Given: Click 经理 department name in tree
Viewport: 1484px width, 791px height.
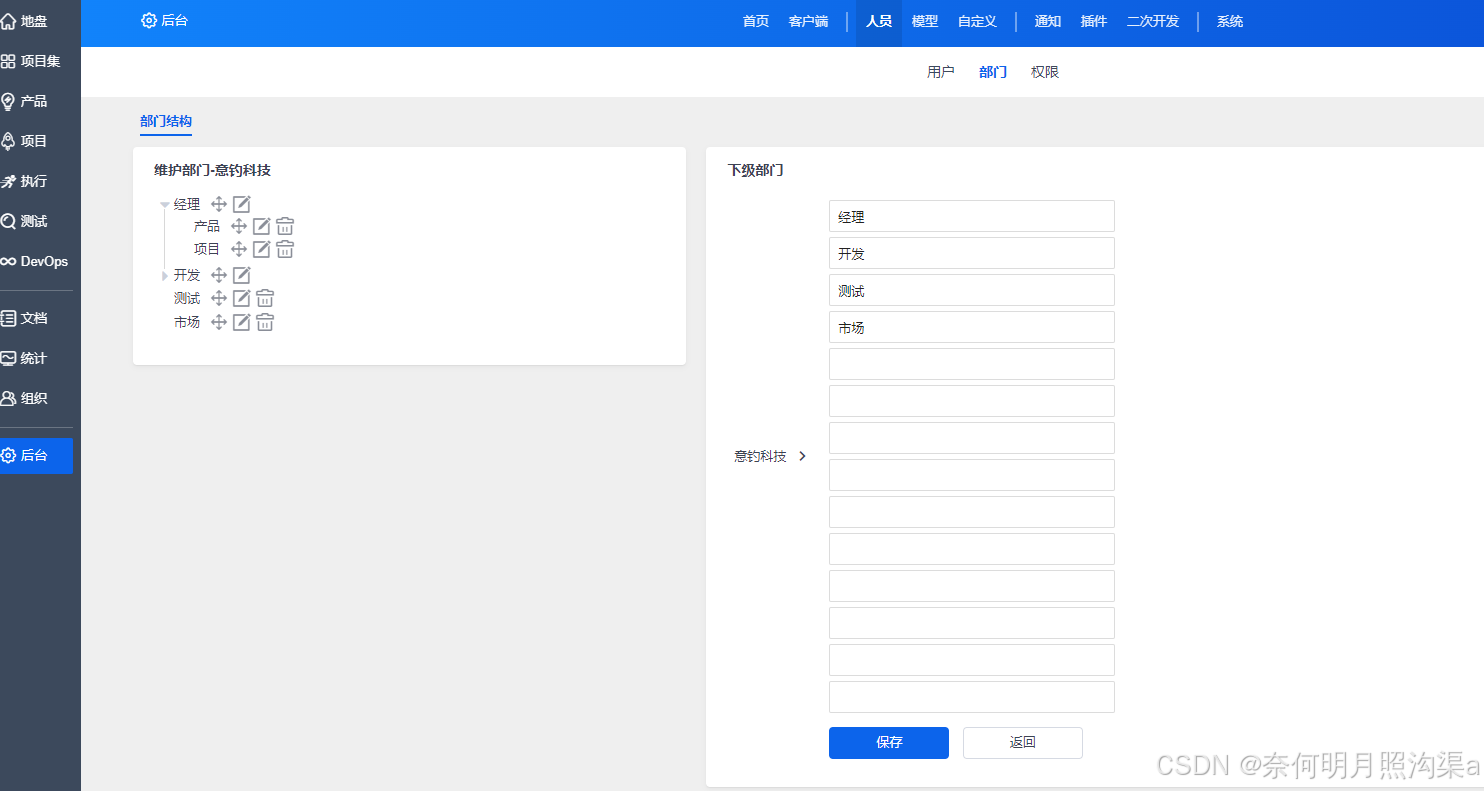Looking at the screenshot, I should pos(187,204).
